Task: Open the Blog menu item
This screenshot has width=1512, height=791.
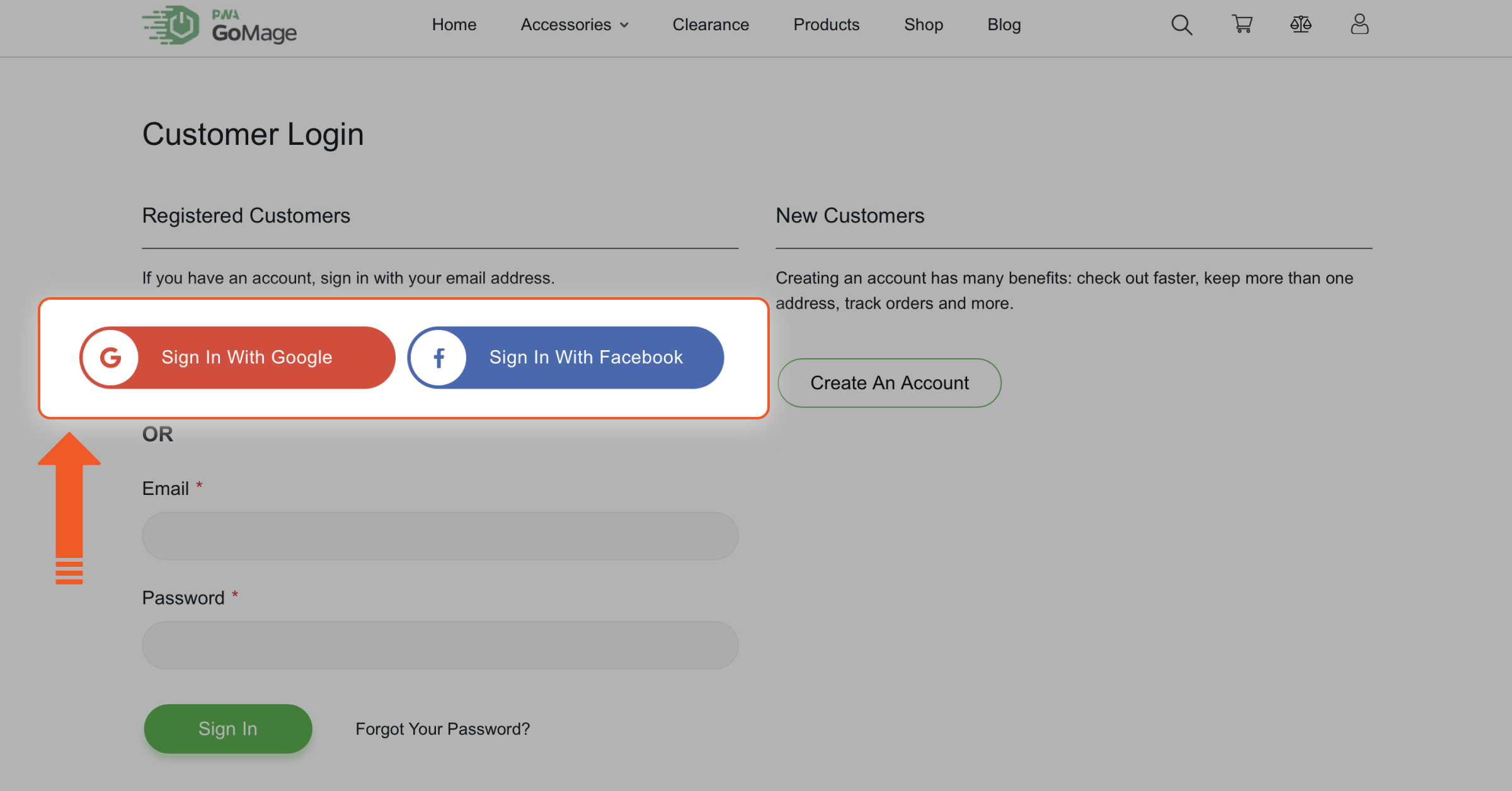Action: (1004, 25)
